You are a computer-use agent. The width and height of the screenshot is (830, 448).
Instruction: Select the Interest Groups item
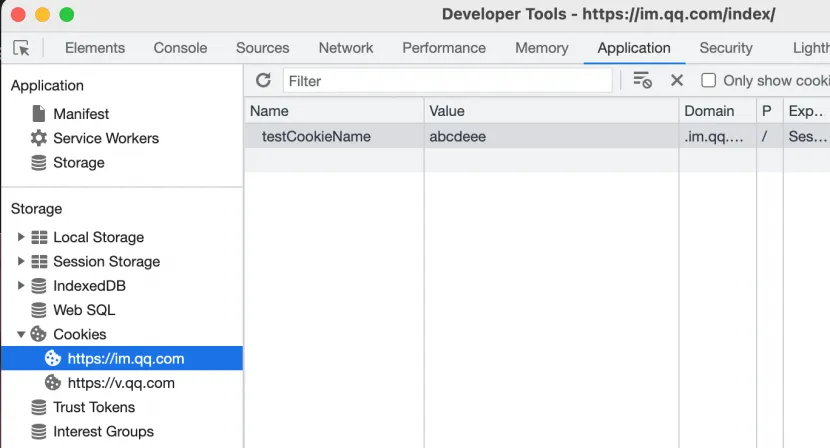[x=103, y=431]
